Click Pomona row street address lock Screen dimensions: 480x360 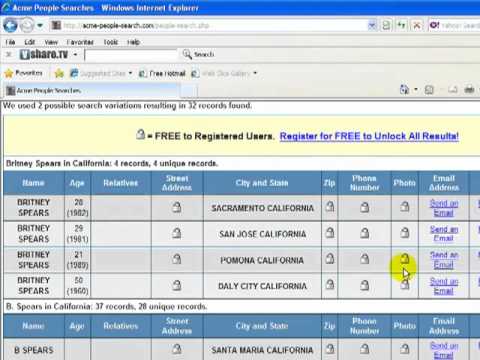click(177, 259)
